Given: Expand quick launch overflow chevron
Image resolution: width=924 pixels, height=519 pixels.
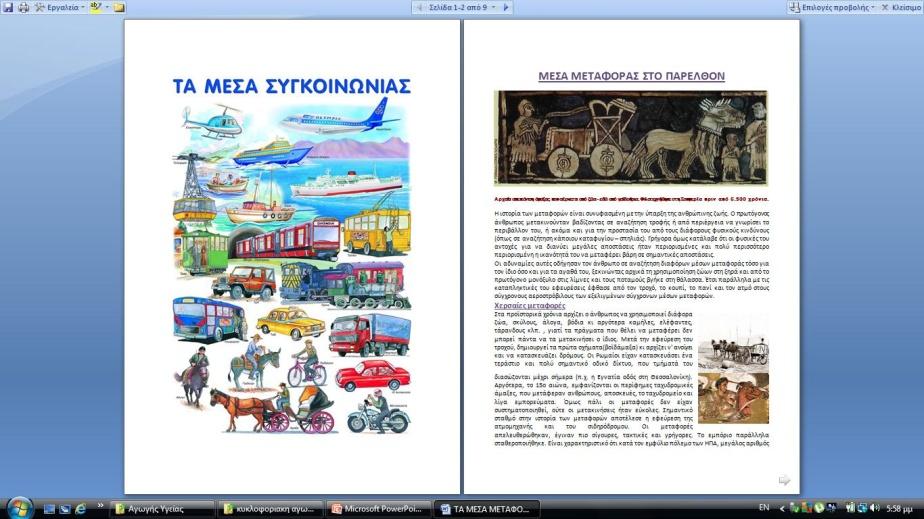Looking at the screenshot, I should click(100, 505).
